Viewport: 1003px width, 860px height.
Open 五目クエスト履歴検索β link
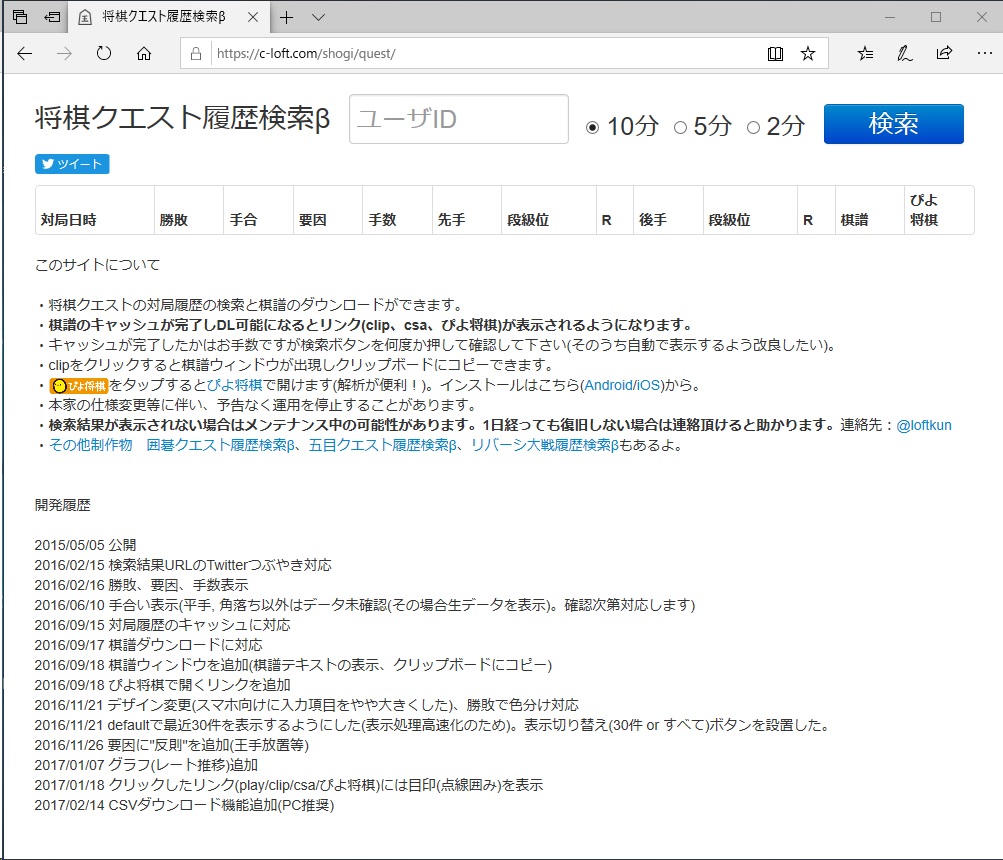tap(383, 445)
